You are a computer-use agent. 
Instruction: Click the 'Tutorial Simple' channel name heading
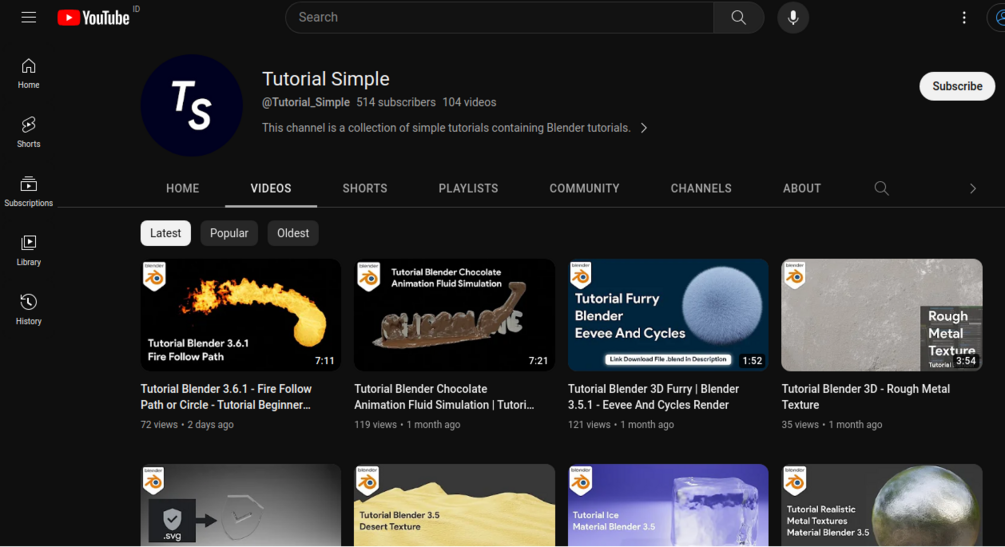point(326,79)
